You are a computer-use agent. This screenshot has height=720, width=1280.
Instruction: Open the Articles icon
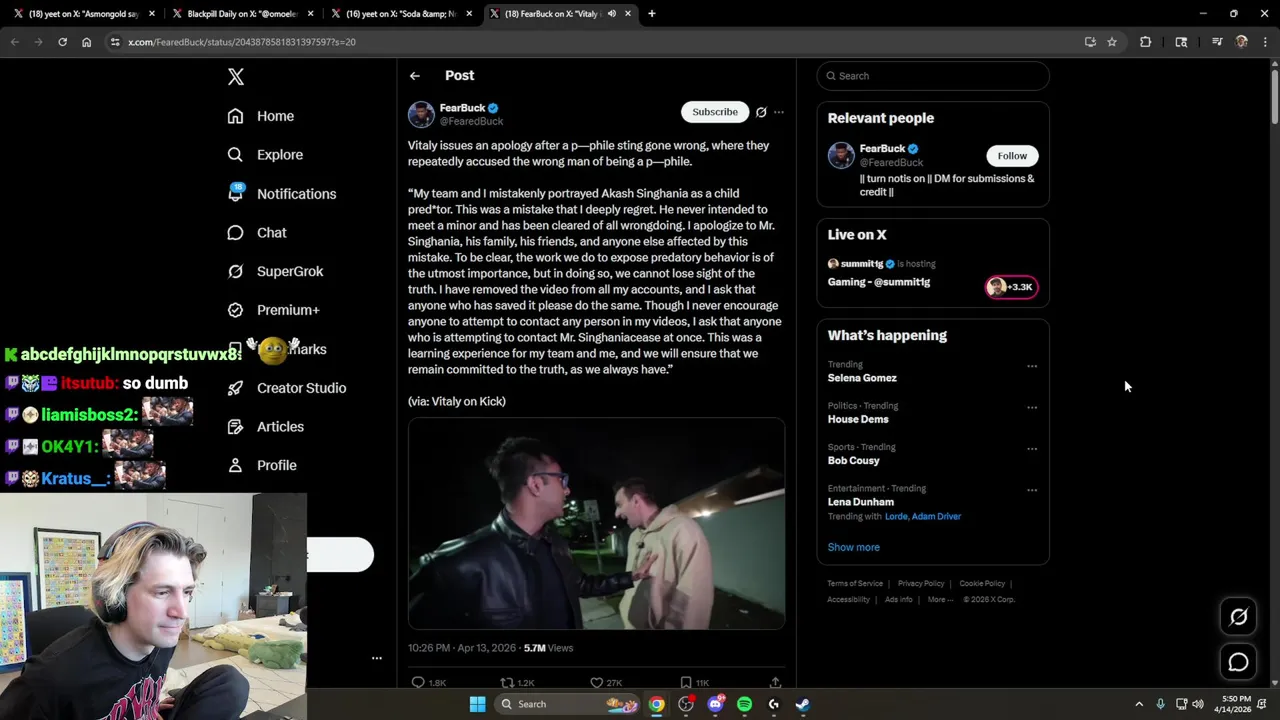click(x=235, y=427)
